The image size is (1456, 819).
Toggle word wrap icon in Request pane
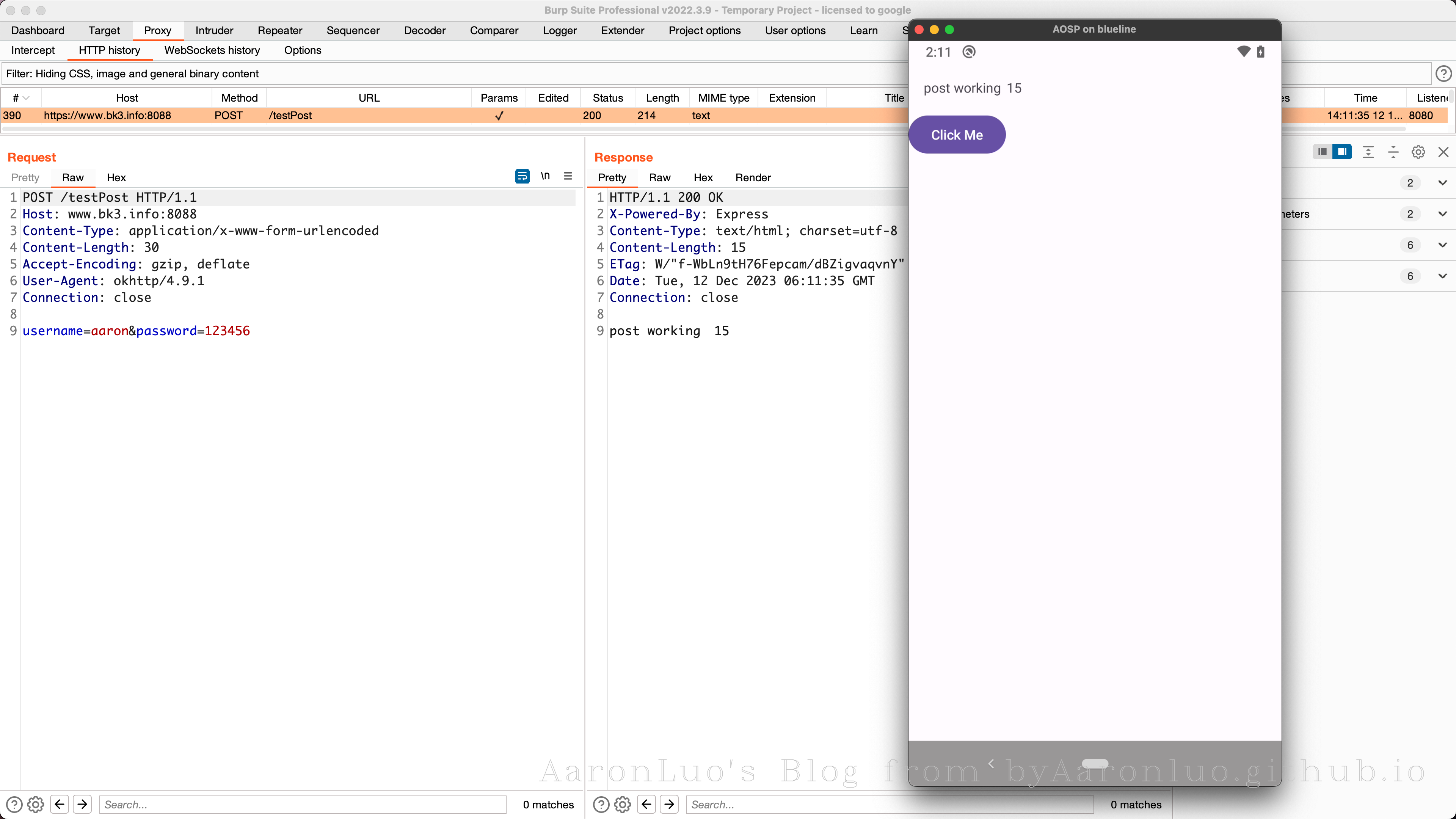tap(522, 176)
